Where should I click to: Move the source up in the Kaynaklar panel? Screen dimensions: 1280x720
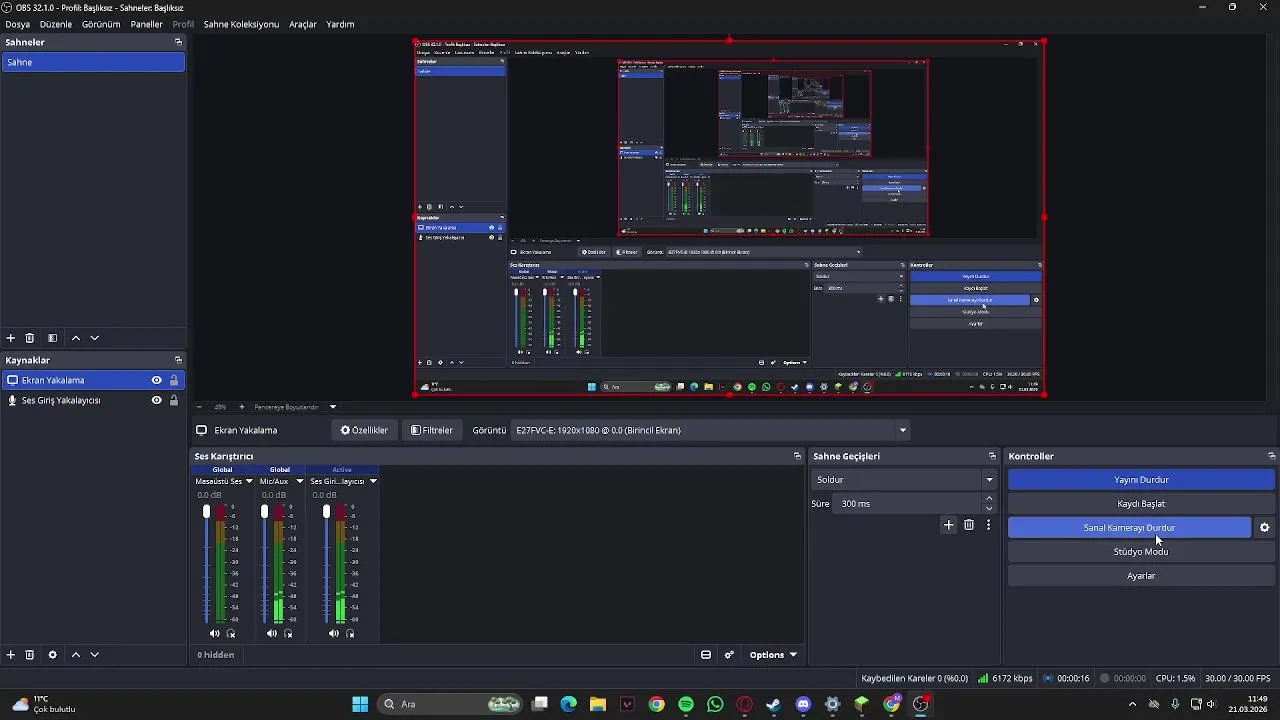[75, 655]
